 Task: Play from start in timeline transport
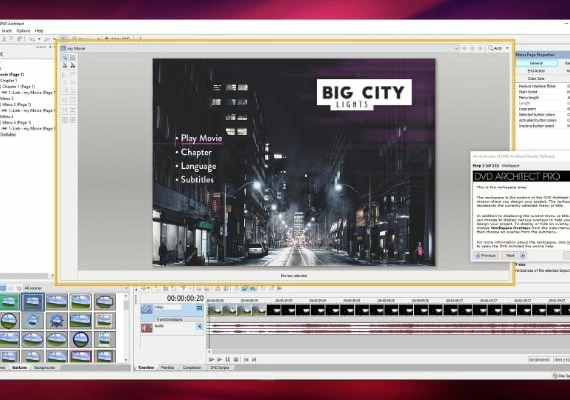212,360
